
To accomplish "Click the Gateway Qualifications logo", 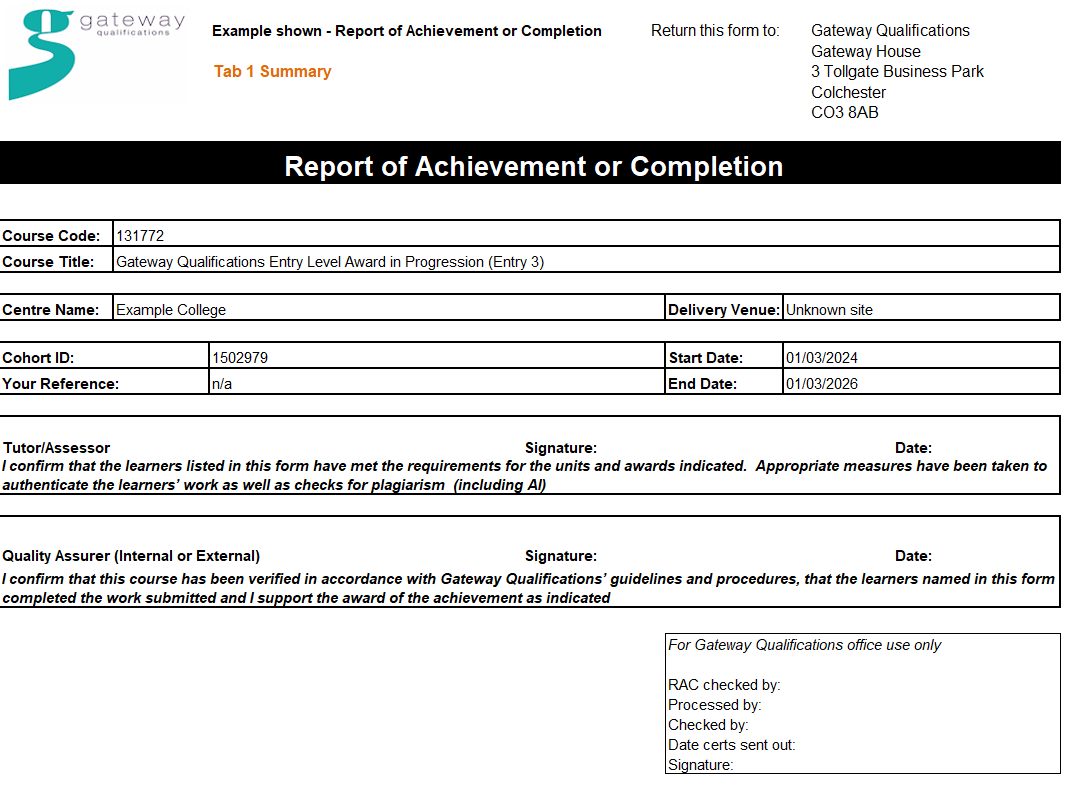I will click(96, 55).
